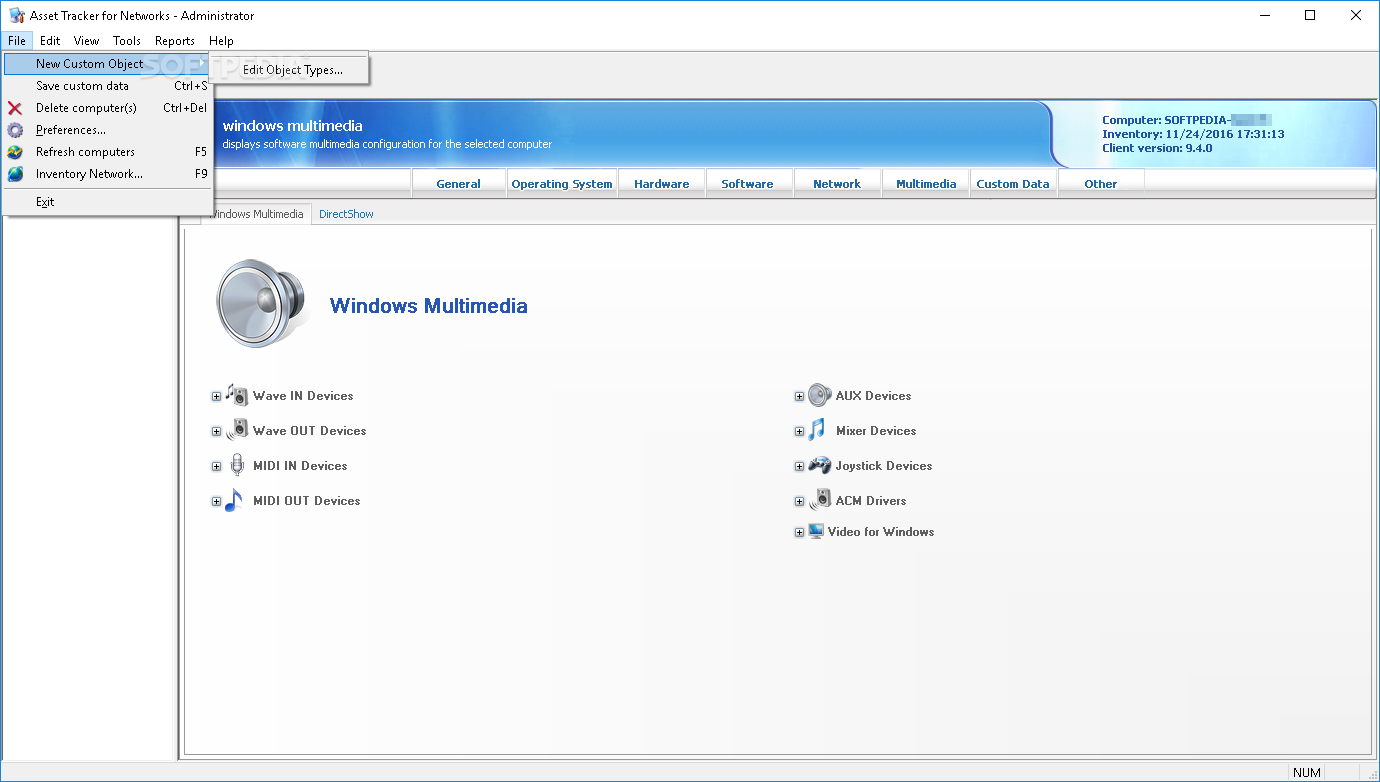Screen dimensions: 1380x782
Task: Click the MIDI OUT Devices note icon
Action: tap(234, 500)
